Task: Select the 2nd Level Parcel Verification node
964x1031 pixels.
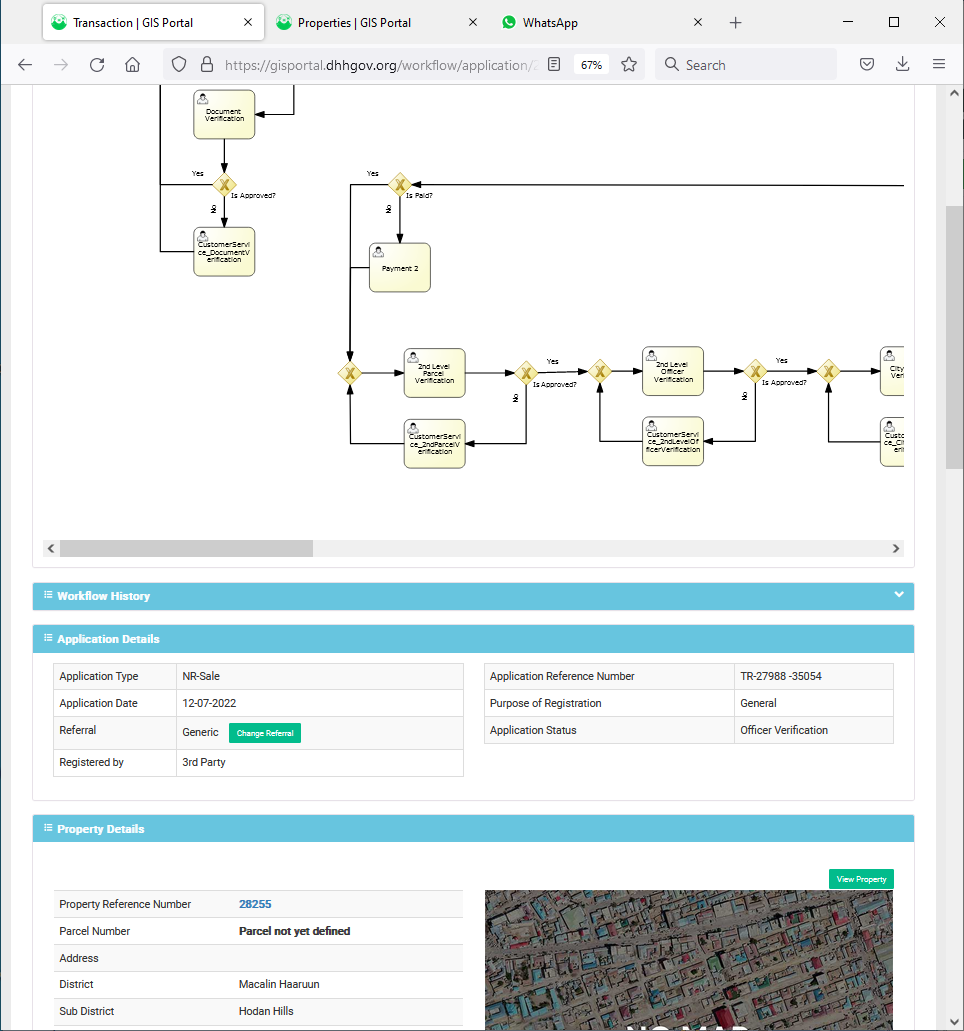Action: 435,373
